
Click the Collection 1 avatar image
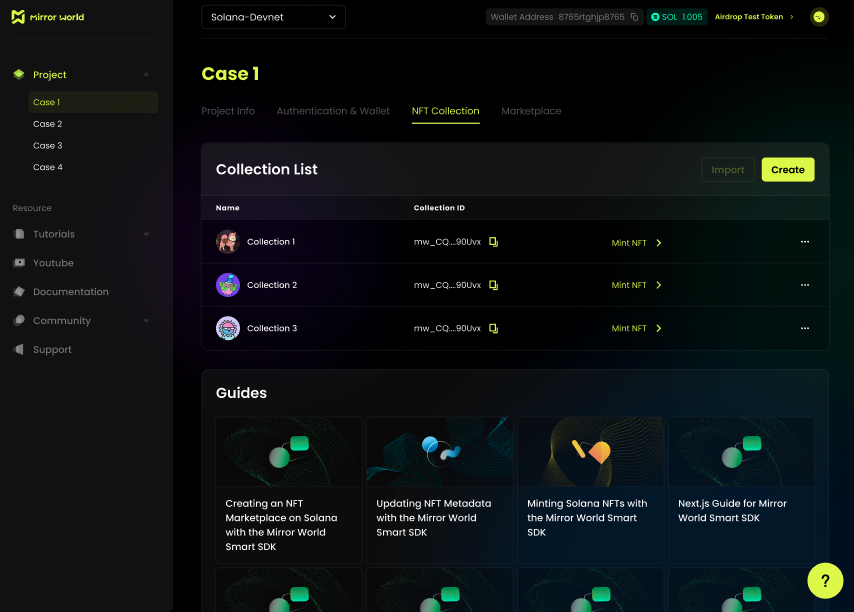point(228,242)
